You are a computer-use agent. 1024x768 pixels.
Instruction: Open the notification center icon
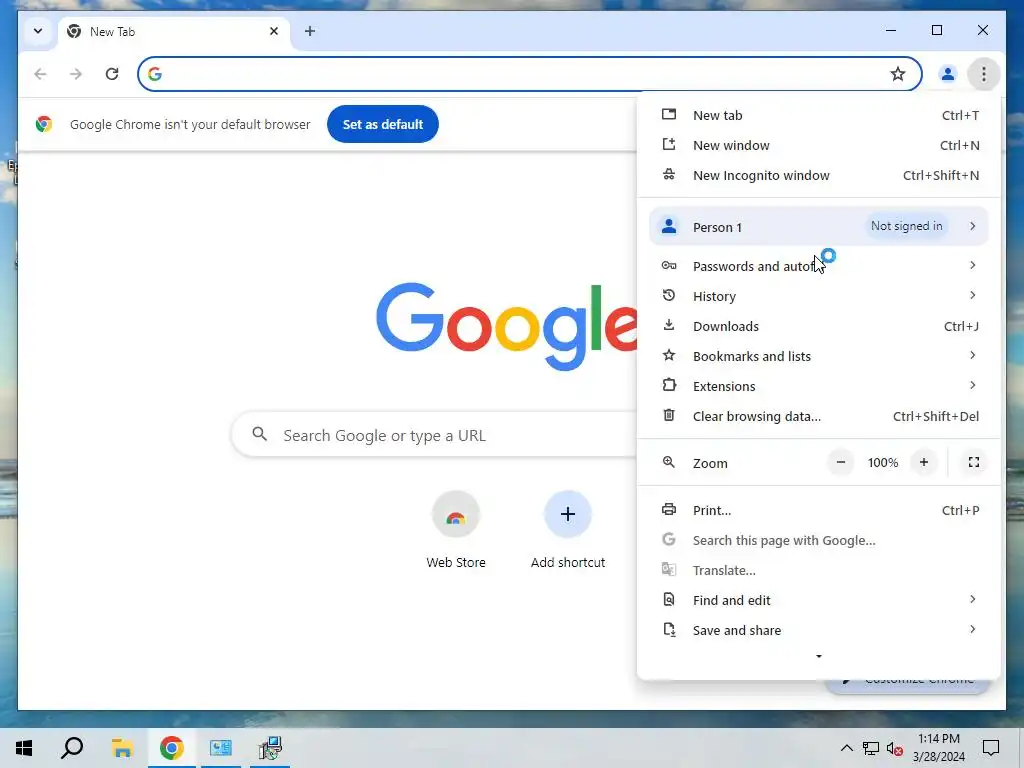(x=991, y=748)
